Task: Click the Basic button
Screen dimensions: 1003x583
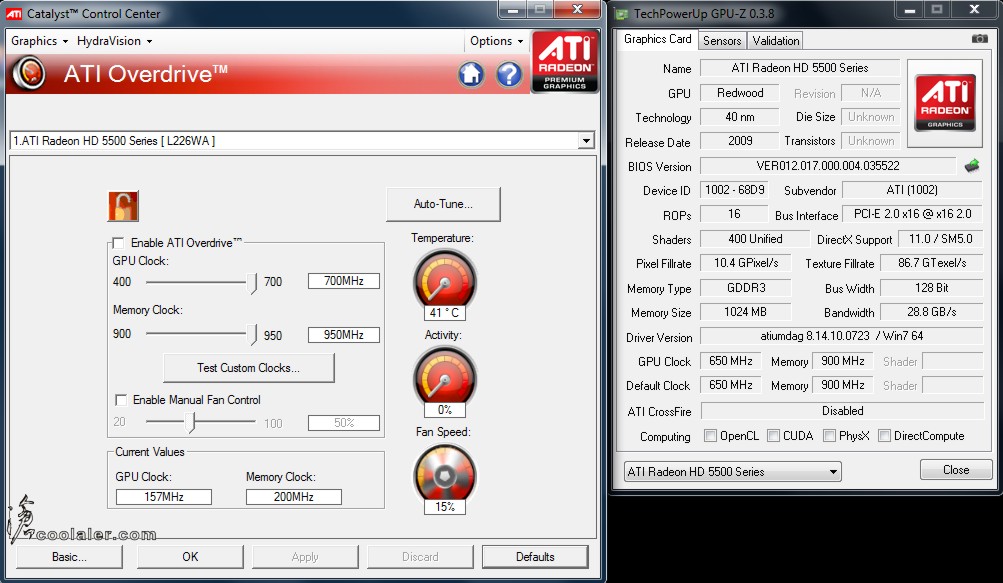Action: 69,557
